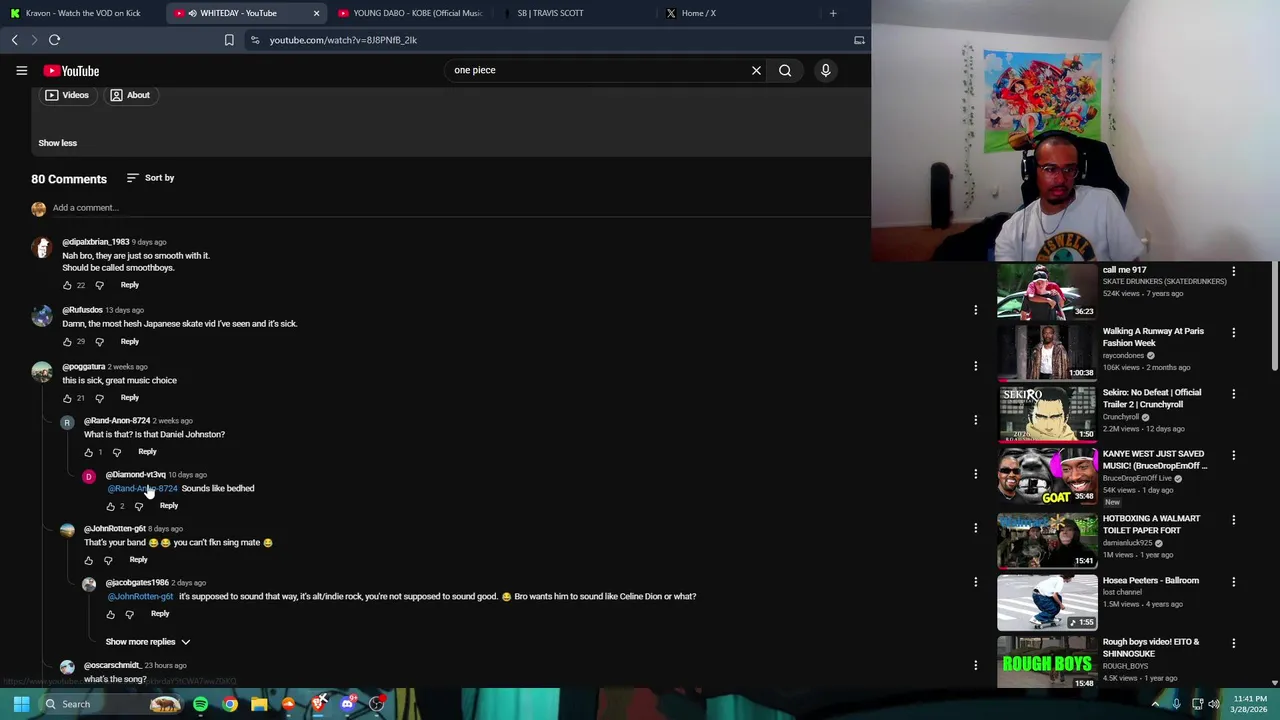Like the @Rand-Anon-8724 reply
Screen dimensions: 1280x720
pyautogui.click(x=88, y=452)
